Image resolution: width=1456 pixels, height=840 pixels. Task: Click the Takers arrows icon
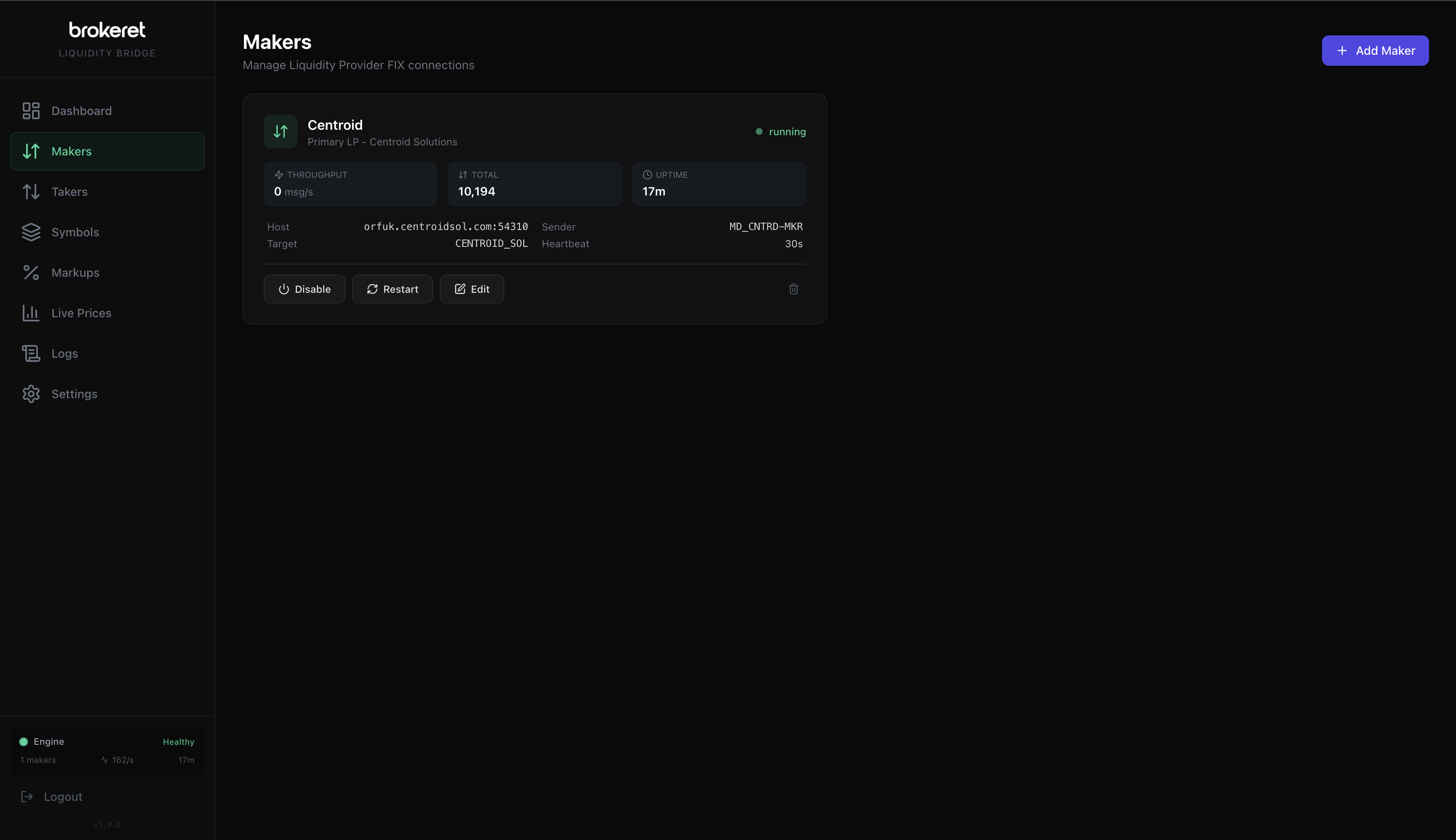(x=31, y=192)
